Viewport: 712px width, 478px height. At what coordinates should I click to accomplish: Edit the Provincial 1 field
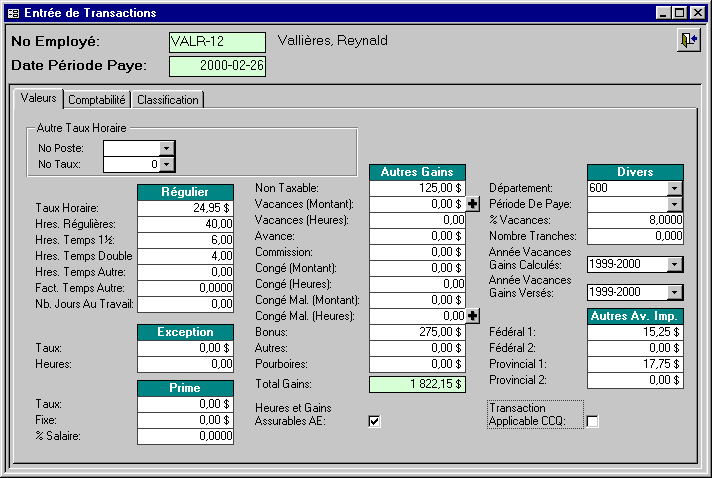[x=635, y=364]
